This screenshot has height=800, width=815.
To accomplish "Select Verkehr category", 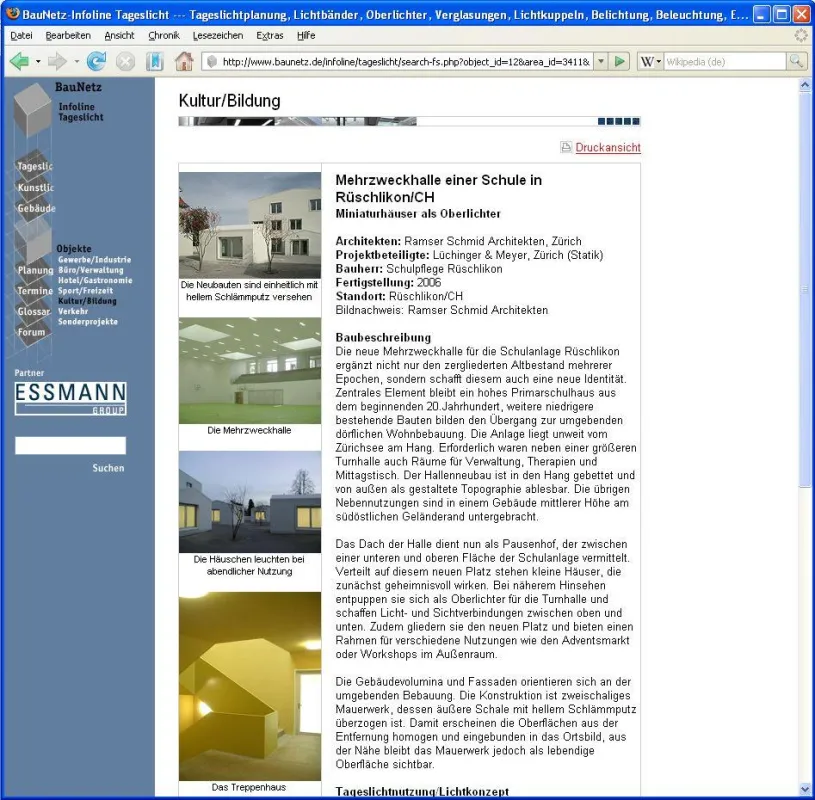I will coord(73,311).
